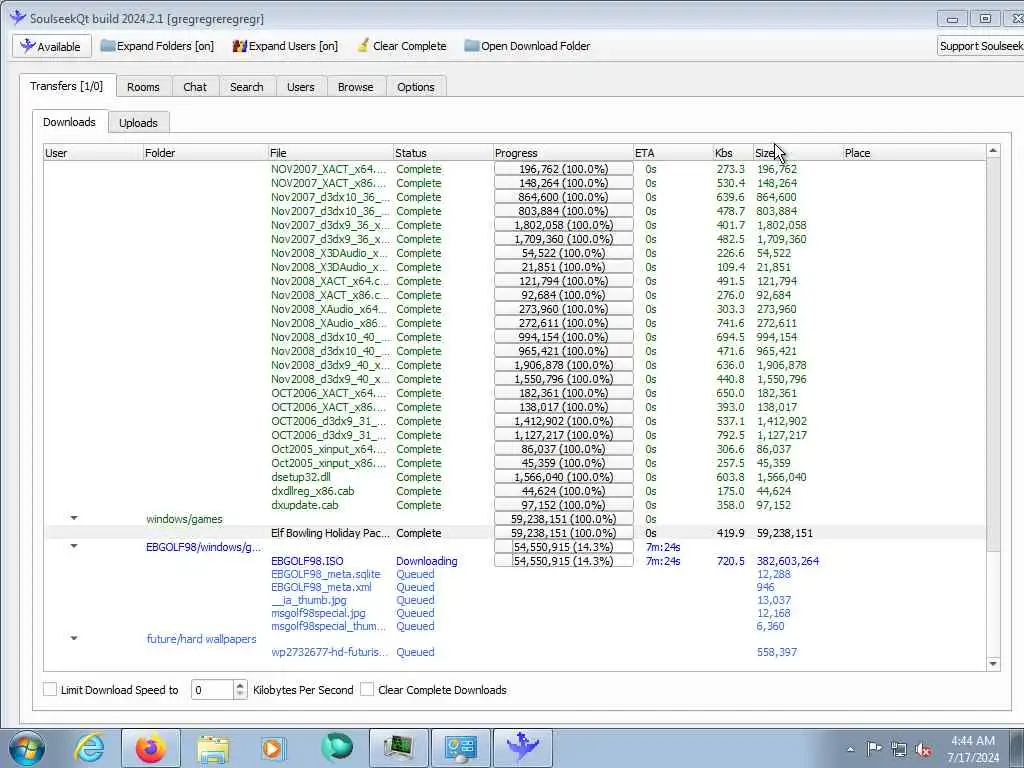Select dxdllreg_x86.cab file row
The width and height of the screenshot is (1024, 768).
click(x=515, y=491)
